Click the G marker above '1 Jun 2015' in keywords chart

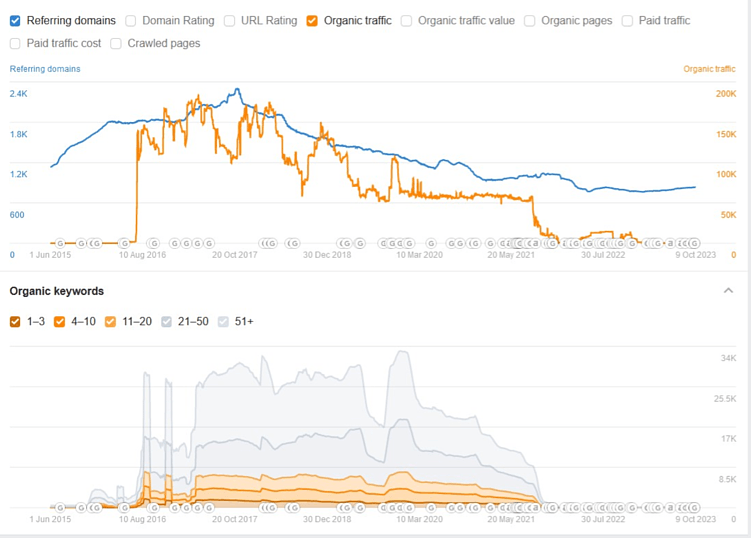60,507
